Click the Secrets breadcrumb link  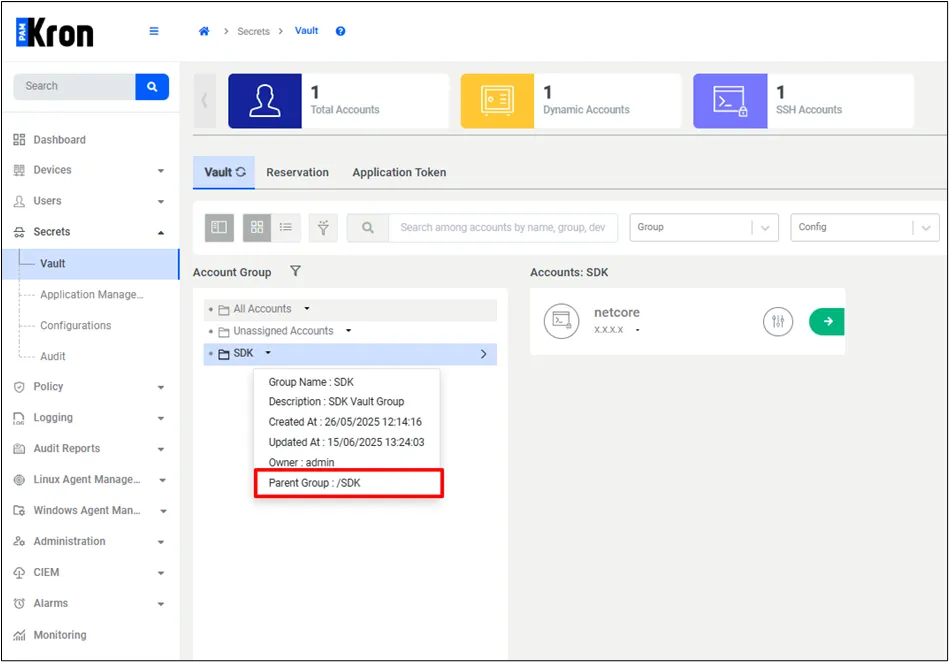point(253,31)
